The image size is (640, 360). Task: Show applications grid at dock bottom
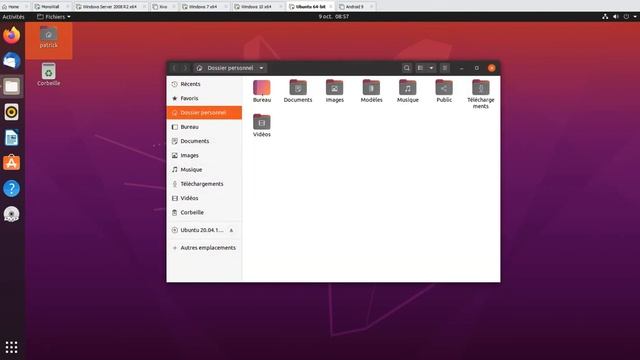click(11, 347)
